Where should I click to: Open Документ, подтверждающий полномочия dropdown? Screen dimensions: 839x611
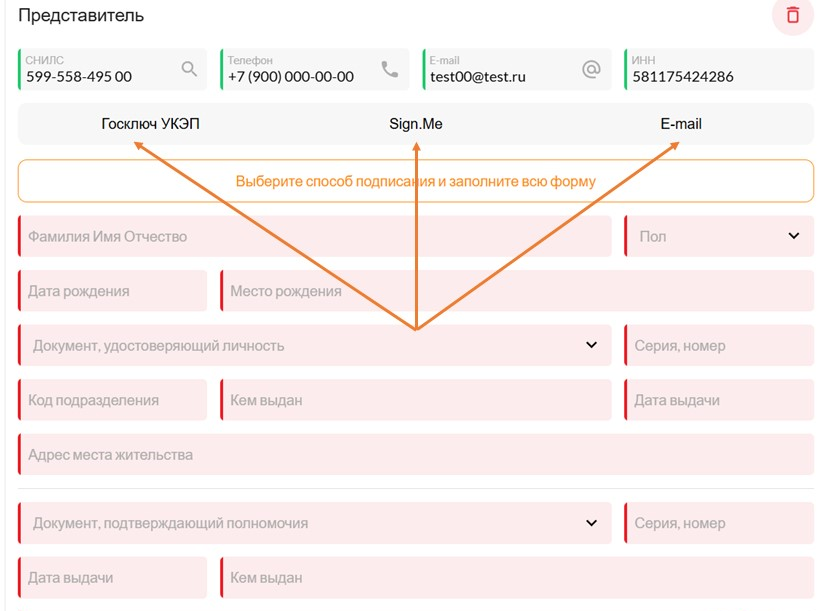[315, 523]
